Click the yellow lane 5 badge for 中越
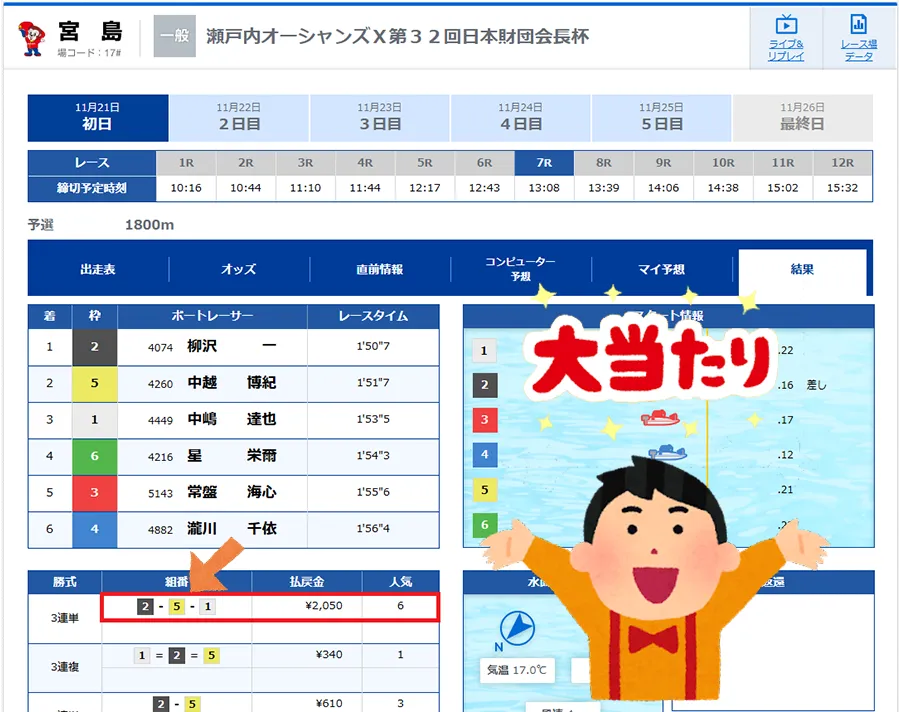Image resolution: width=900 pixels, height=712 pixels. [94, 382]
